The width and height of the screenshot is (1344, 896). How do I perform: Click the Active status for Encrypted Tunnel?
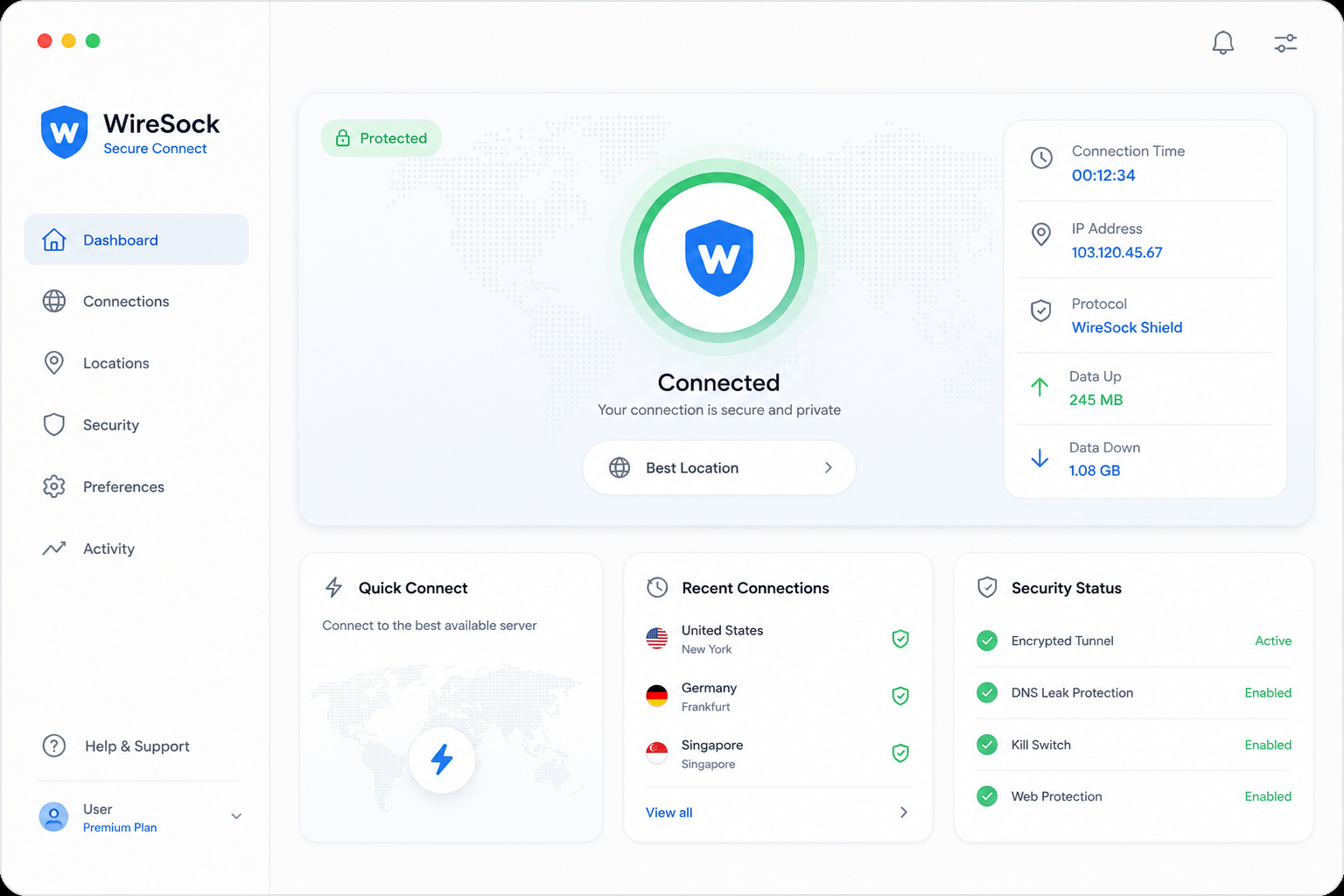coord(1273,640)
